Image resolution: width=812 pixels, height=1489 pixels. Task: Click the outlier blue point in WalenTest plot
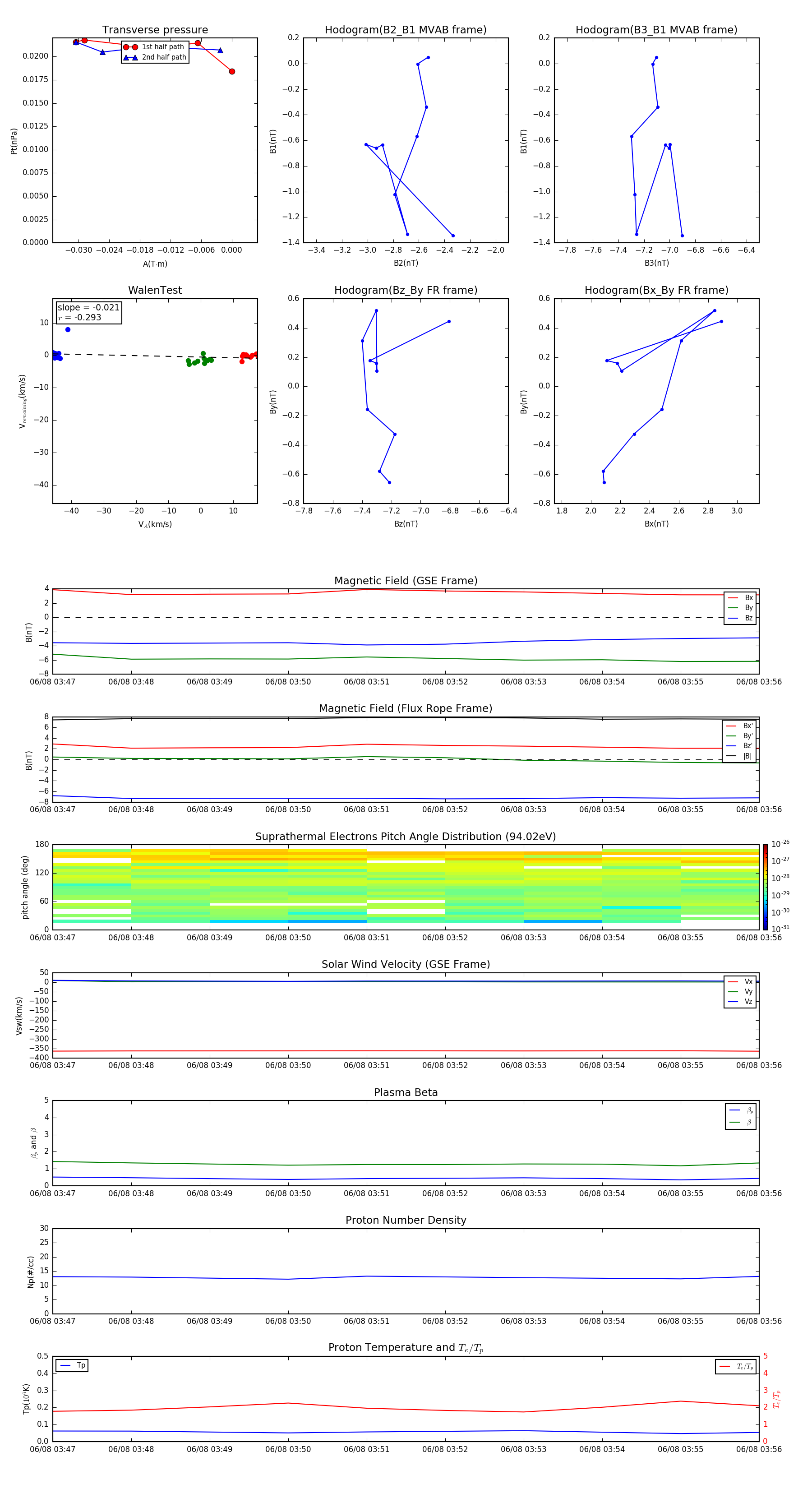click(68, 329)
